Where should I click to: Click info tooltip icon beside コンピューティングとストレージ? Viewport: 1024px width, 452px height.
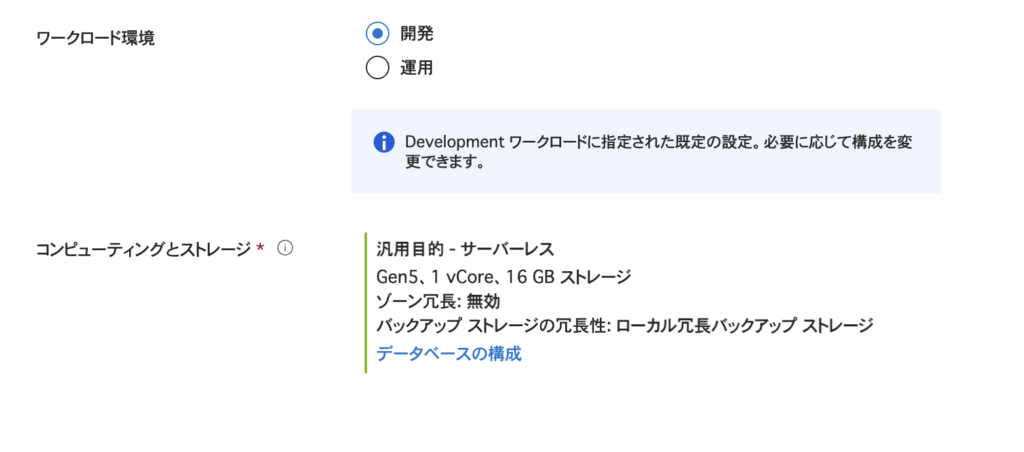point(284,249)
